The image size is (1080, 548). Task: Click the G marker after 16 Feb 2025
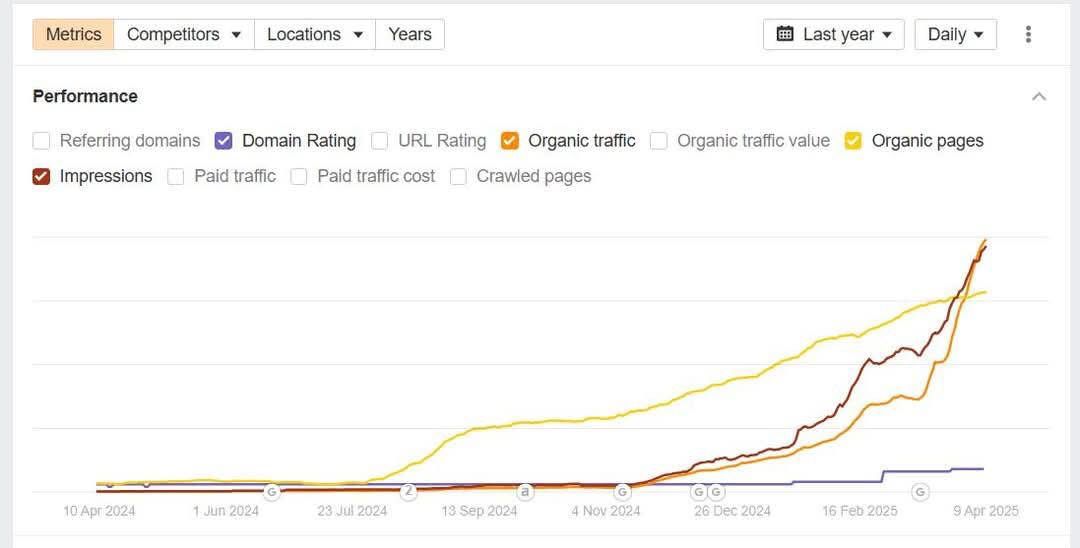pos(920,492)
